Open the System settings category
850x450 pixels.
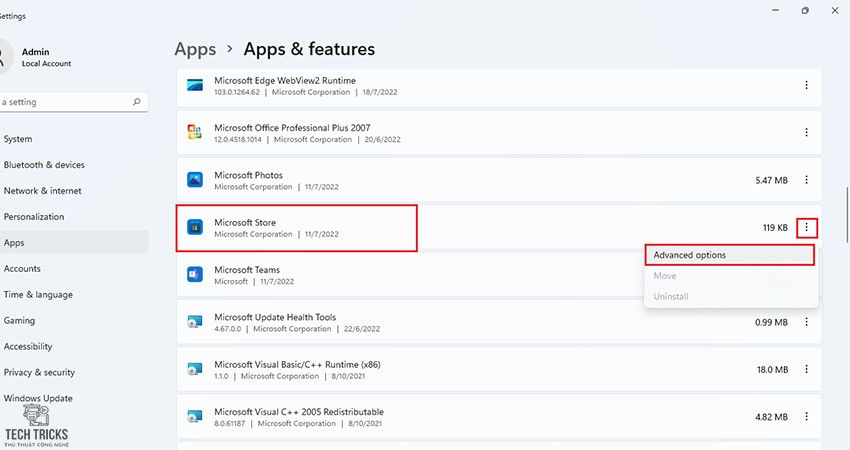(x=74, y=139)
